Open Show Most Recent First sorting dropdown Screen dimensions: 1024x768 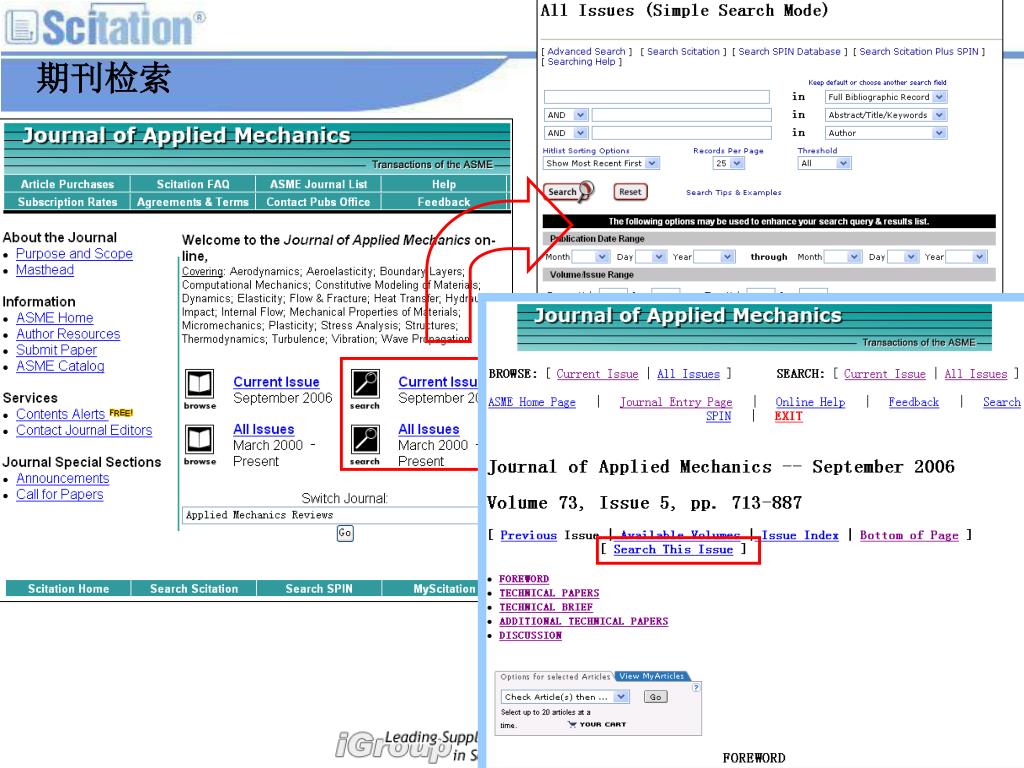point(601,163)
